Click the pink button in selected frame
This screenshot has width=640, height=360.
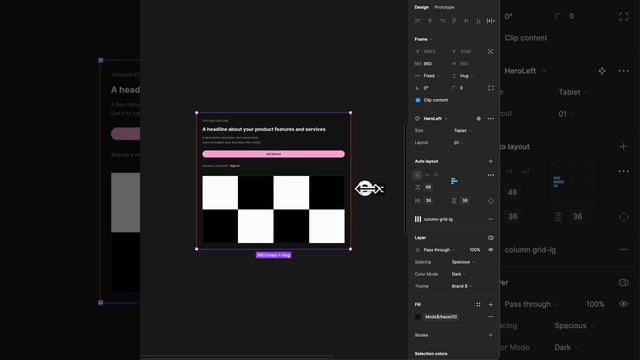click(x=273, y=154)
